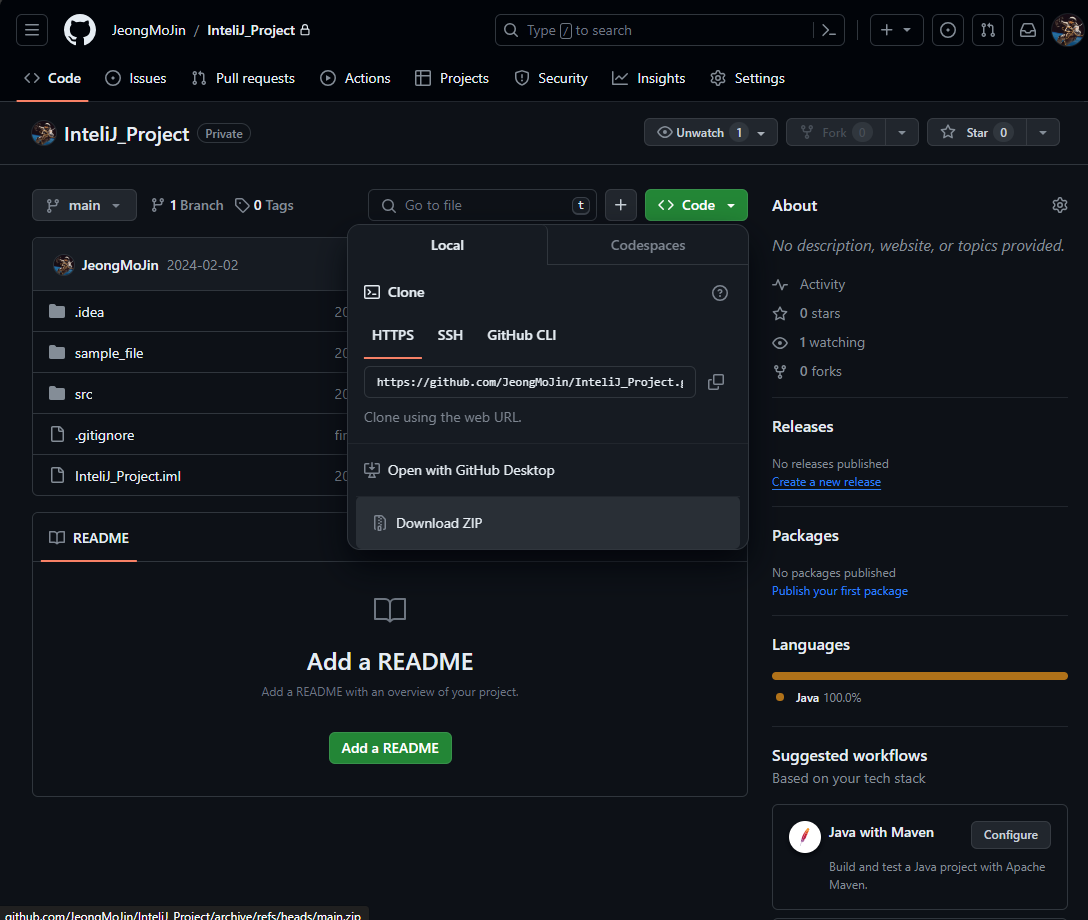Select the SSH clone tab
The height and width of the screenshot is (920, 1088).
click(450, 335)
